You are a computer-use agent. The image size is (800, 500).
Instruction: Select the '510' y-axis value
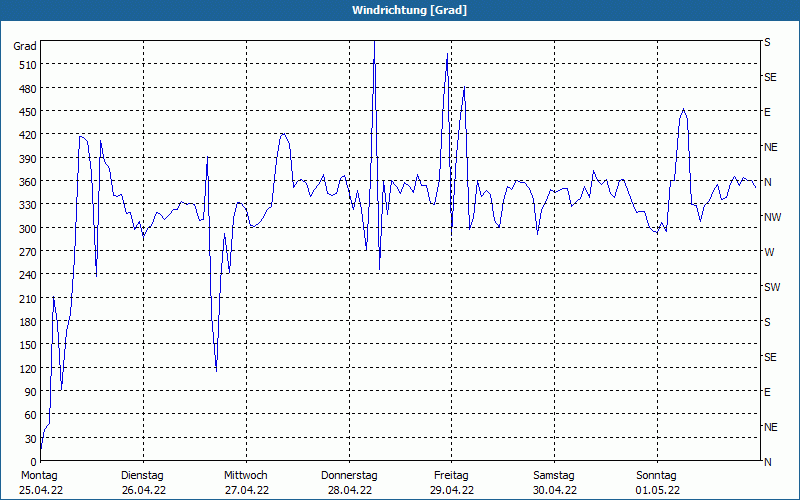28,65
